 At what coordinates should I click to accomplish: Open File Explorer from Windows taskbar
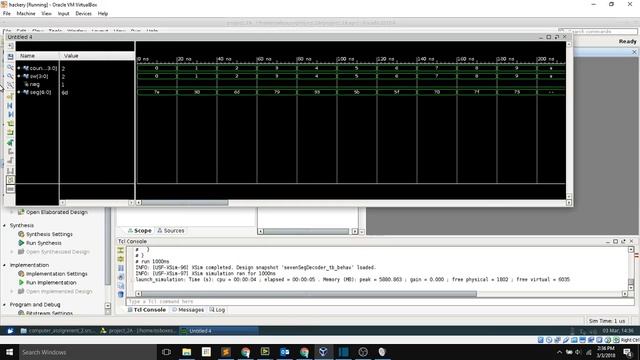click(187, 352)
